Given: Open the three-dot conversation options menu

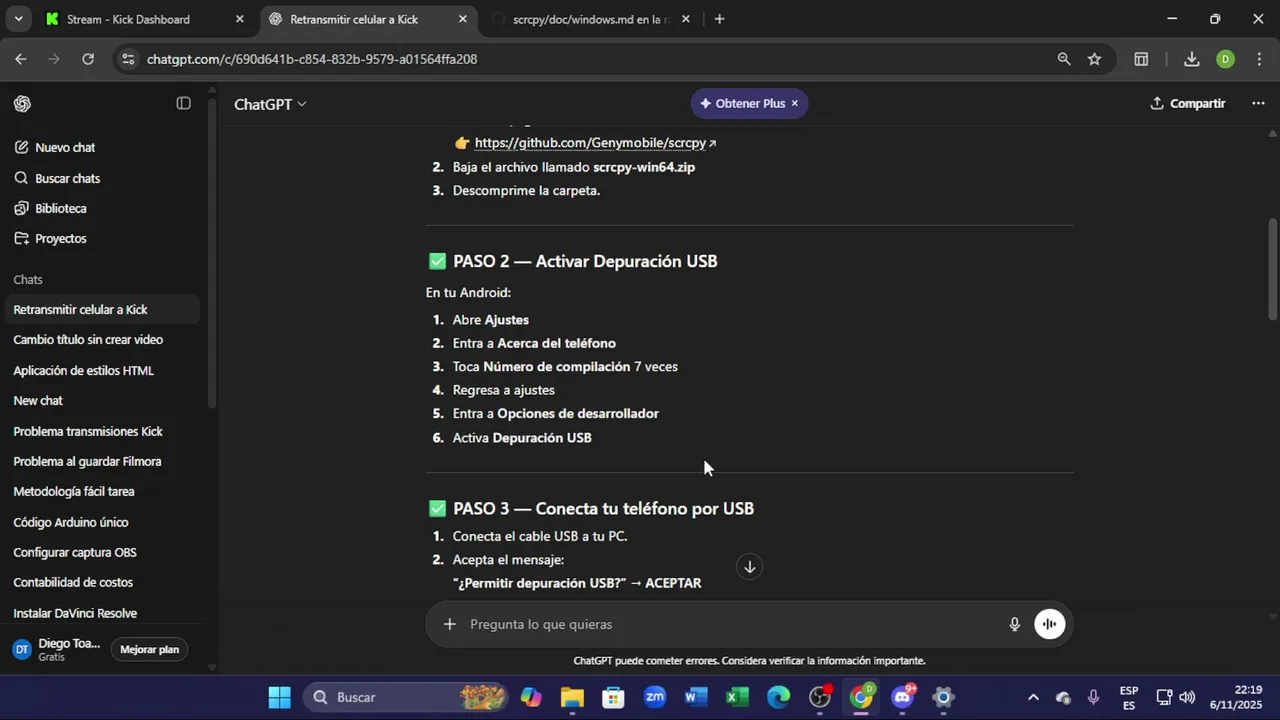Looking at the screenshot, I should click(1258, 103).
